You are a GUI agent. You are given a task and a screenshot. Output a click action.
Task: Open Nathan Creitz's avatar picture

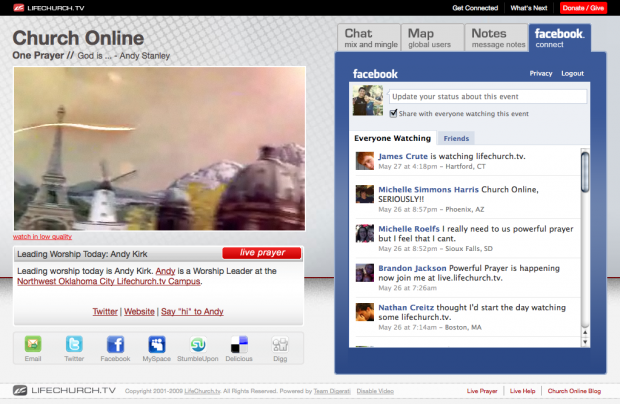(365, 312)
